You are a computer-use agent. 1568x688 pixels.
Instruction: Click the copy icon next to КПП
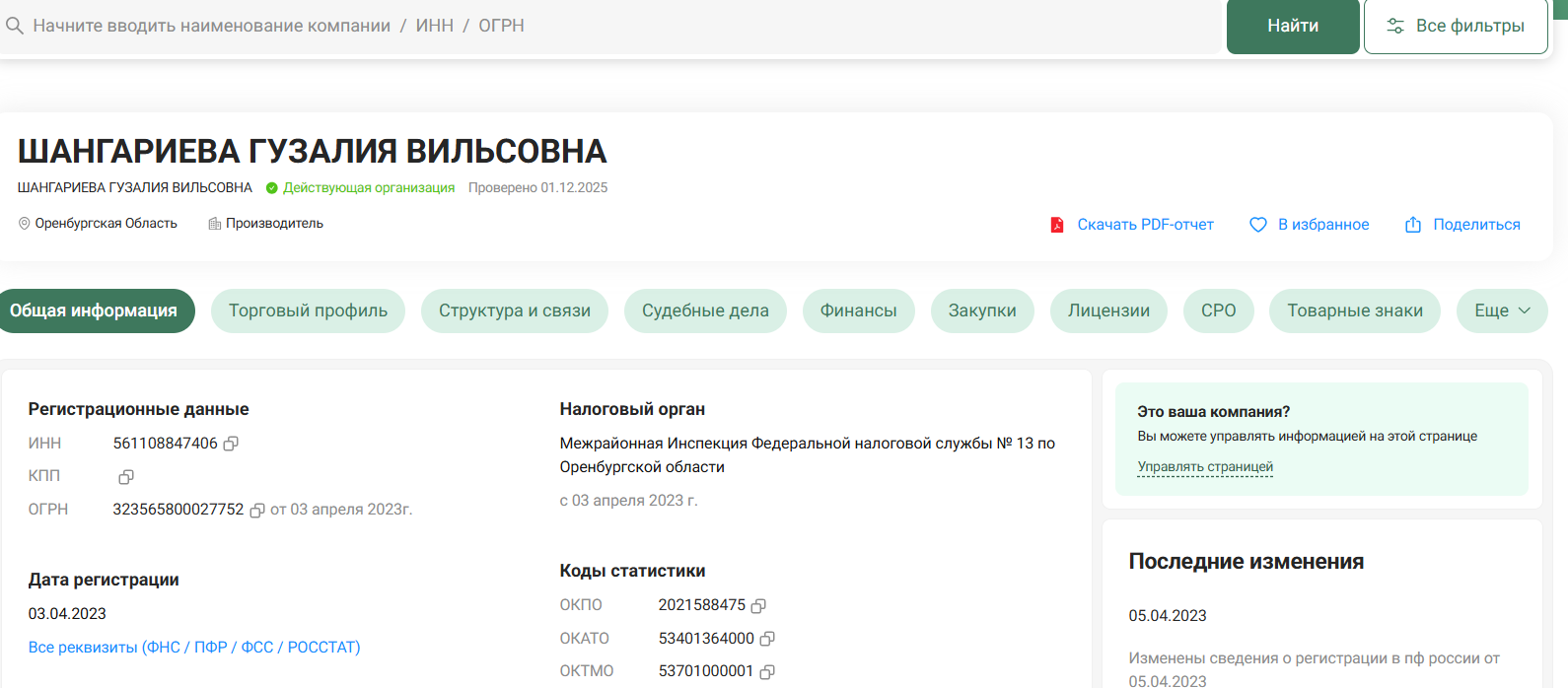tap(126, 477)
